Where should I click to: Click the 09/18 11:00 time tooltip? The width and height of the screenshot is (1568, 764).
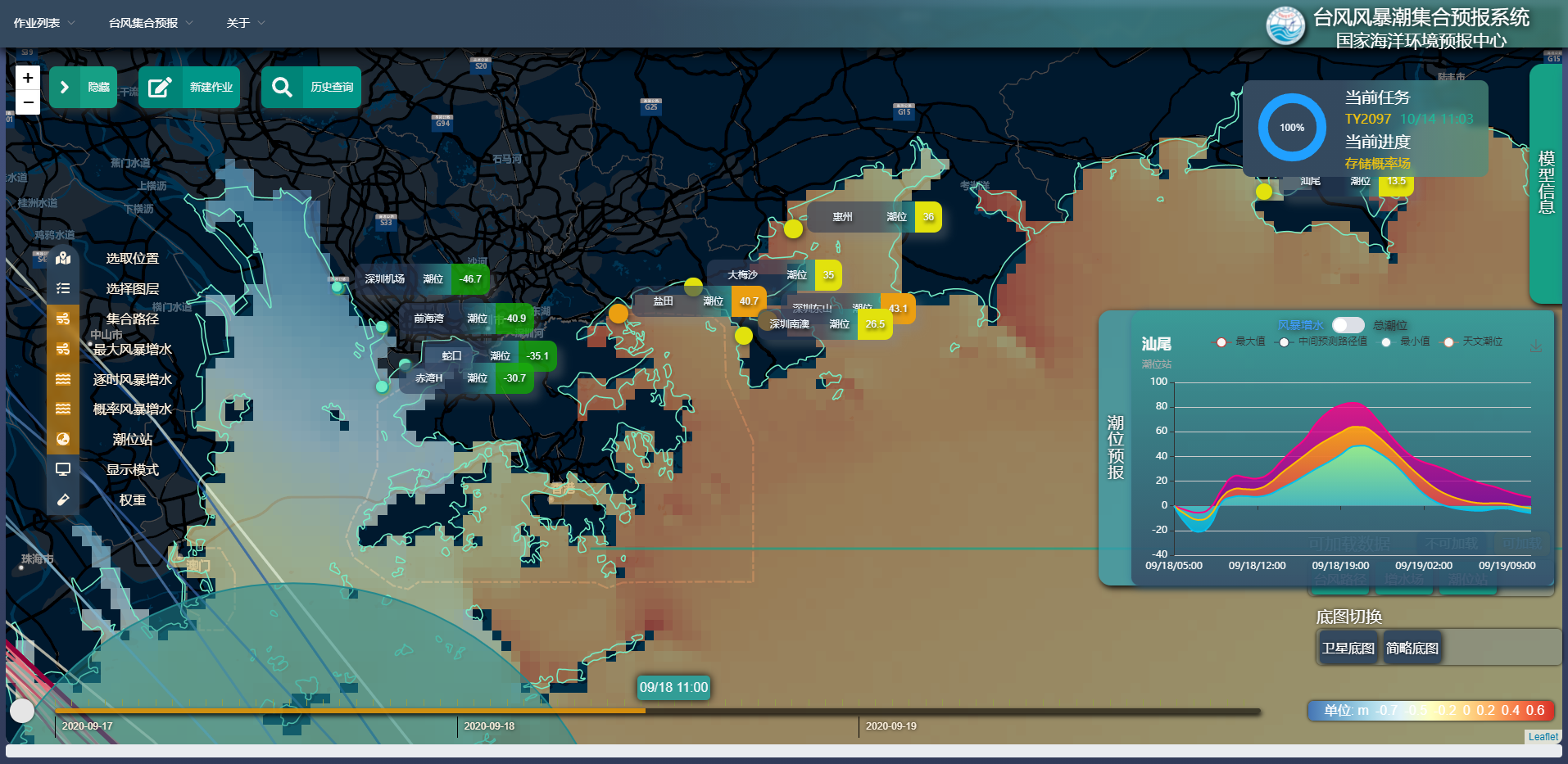coord(673,688)
